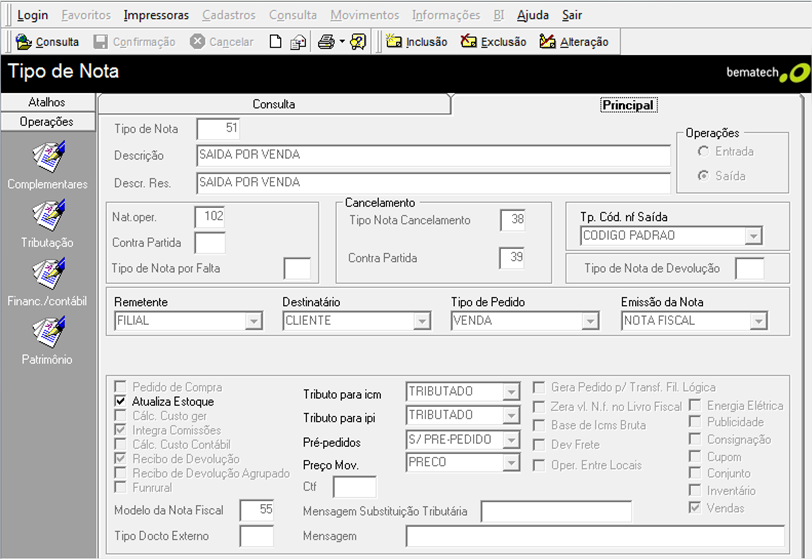Screen dimensions: 812x559
Task: Select the Entrada radio button
Action: (703, 151)
